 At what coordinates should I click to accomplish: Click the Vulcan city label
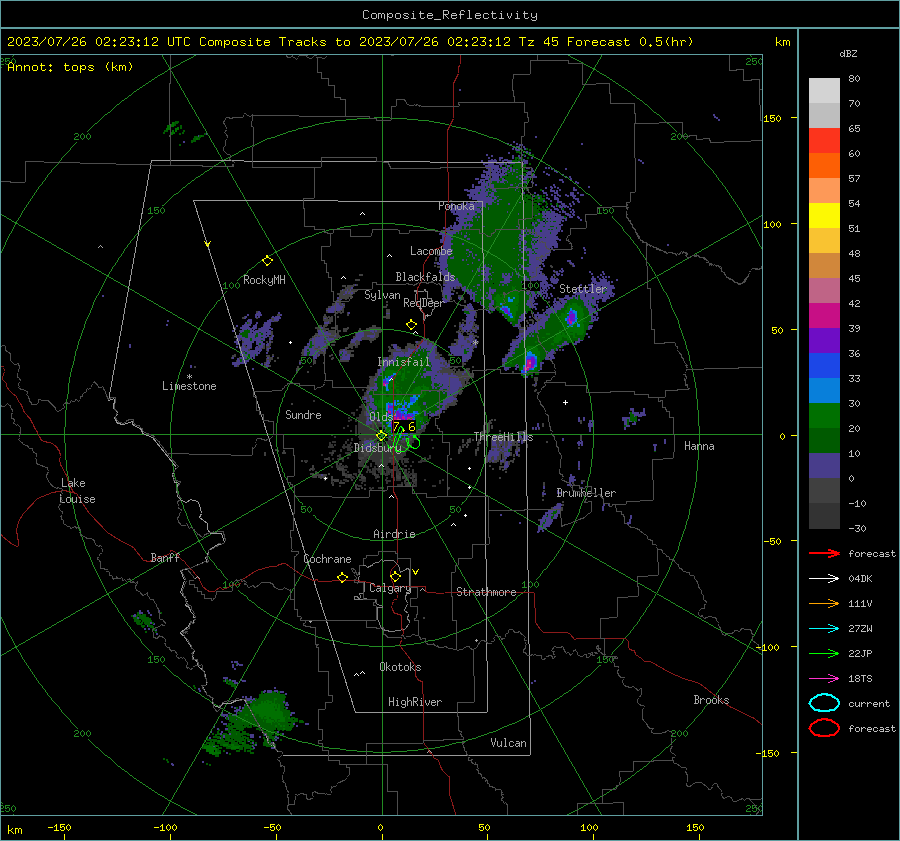click(508, 743)
